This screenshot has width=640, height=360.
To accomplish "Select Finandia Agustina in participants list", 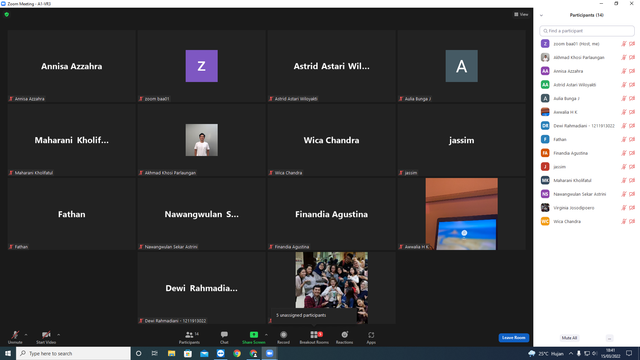I will 587,153.
